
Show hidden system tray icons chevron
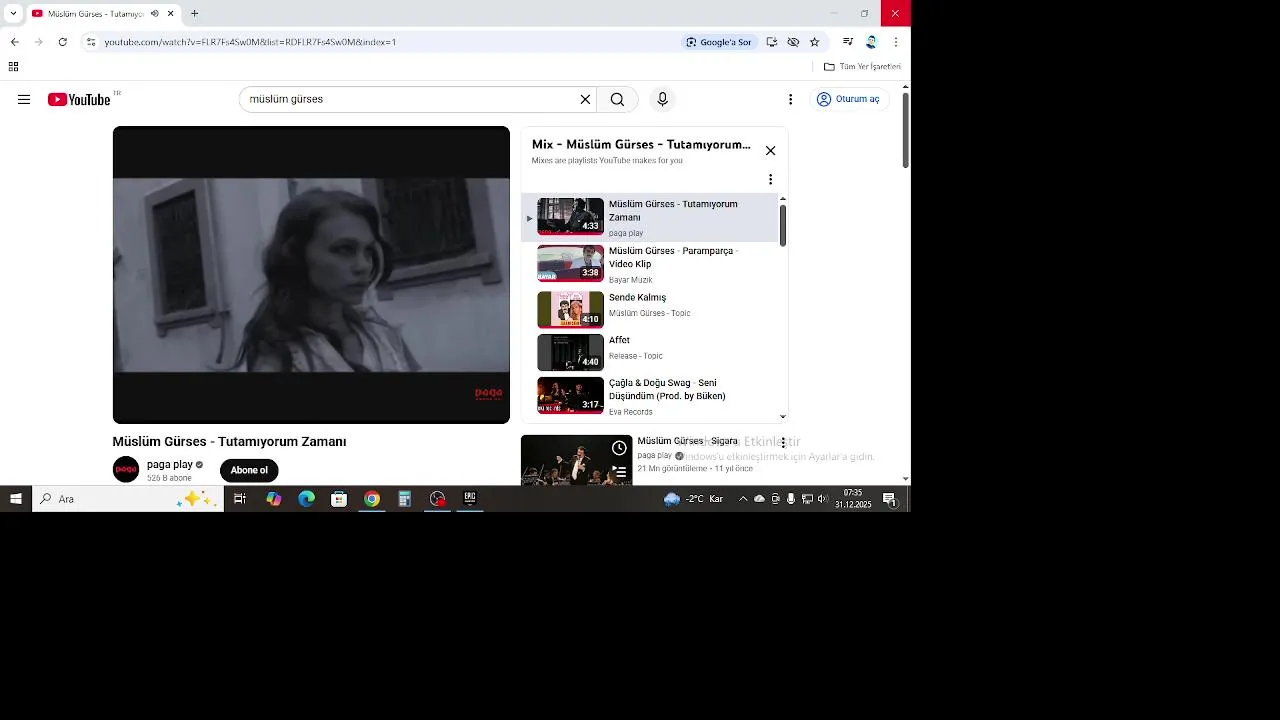tap(742, 499)
